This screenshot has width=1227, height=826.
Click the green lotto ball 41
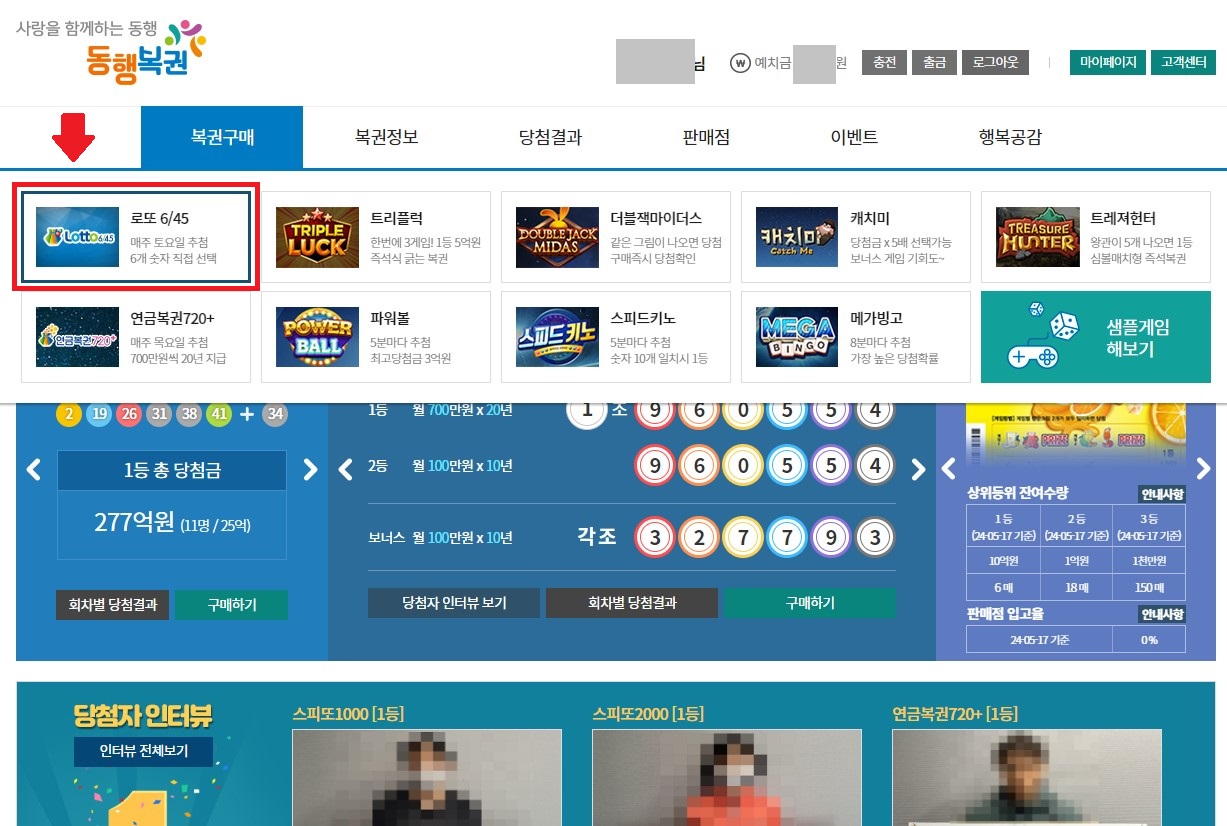(218, 414)
